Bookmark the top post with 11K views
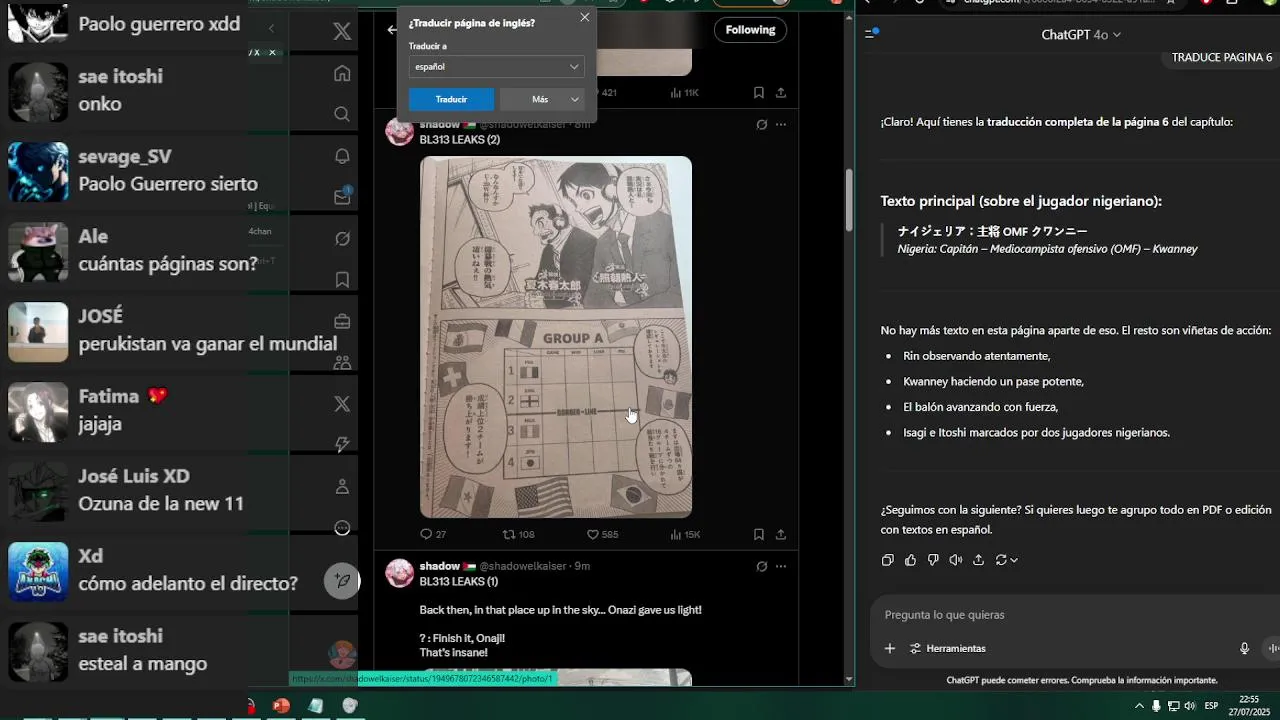1280x720 pixels. tap(759, 92)
